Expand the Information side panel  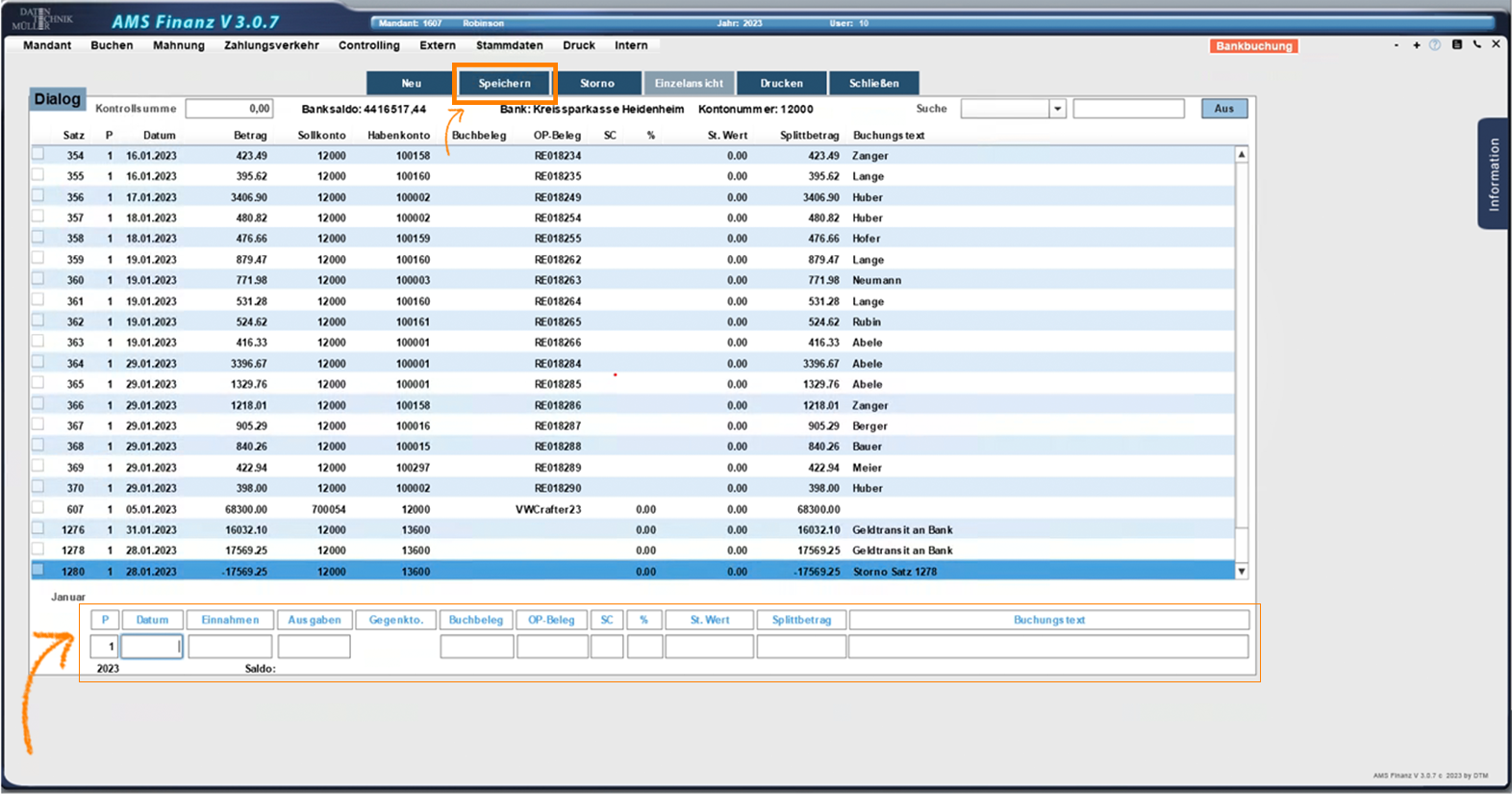point(1493,174)
